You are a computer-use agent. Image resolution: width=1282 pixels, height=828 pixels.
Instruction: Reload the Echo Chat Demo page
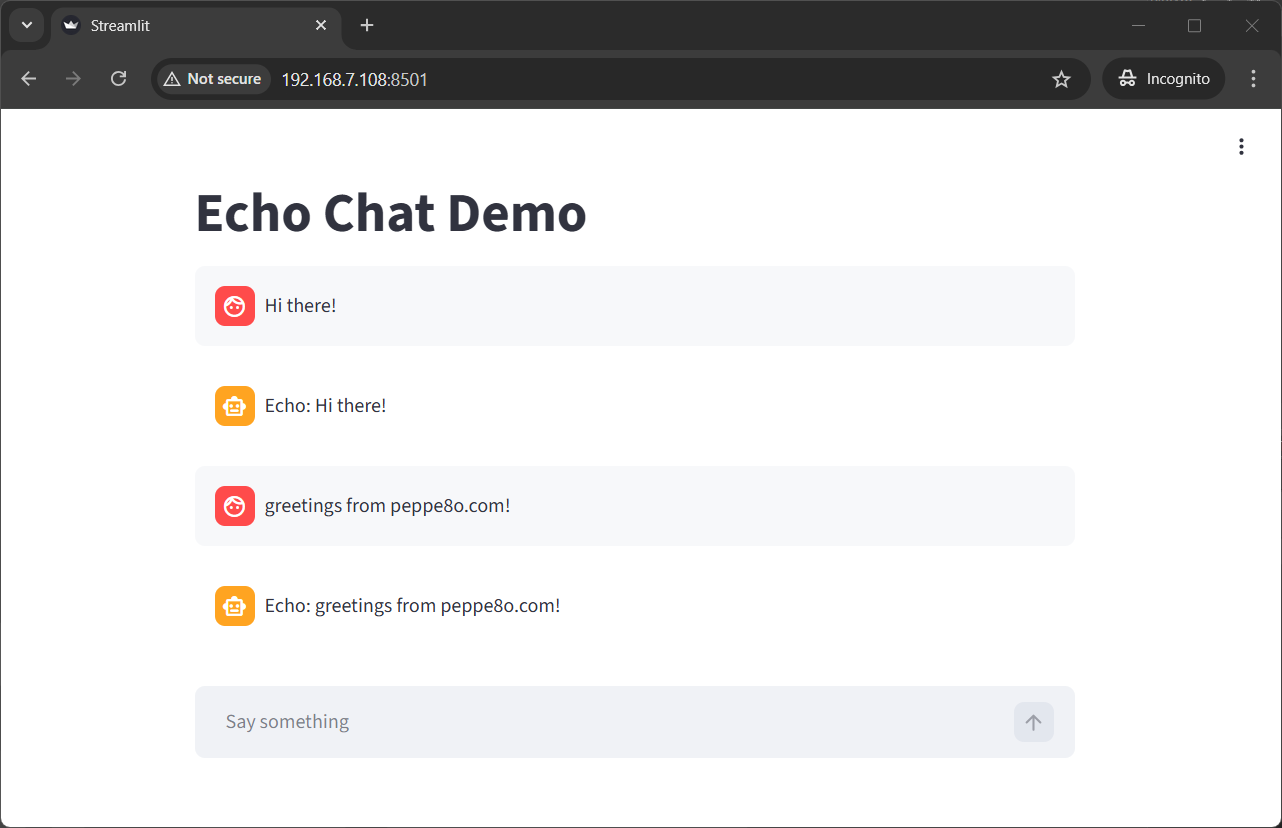point(118,78)
